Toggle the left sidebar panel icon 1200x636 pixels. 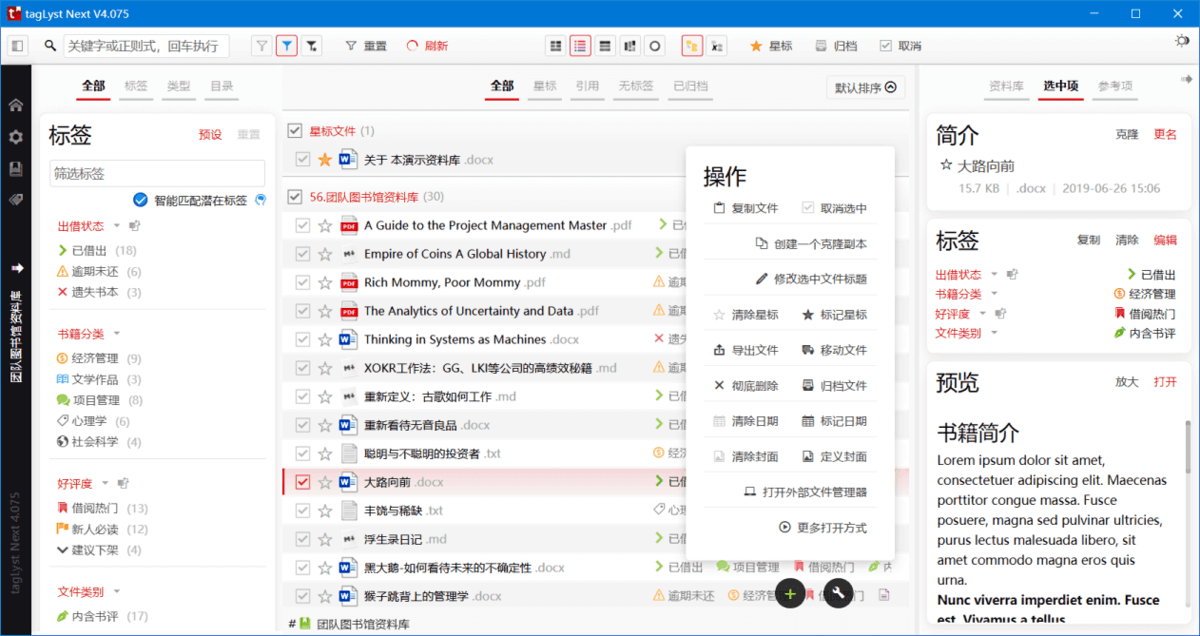[x=17, y=46]
